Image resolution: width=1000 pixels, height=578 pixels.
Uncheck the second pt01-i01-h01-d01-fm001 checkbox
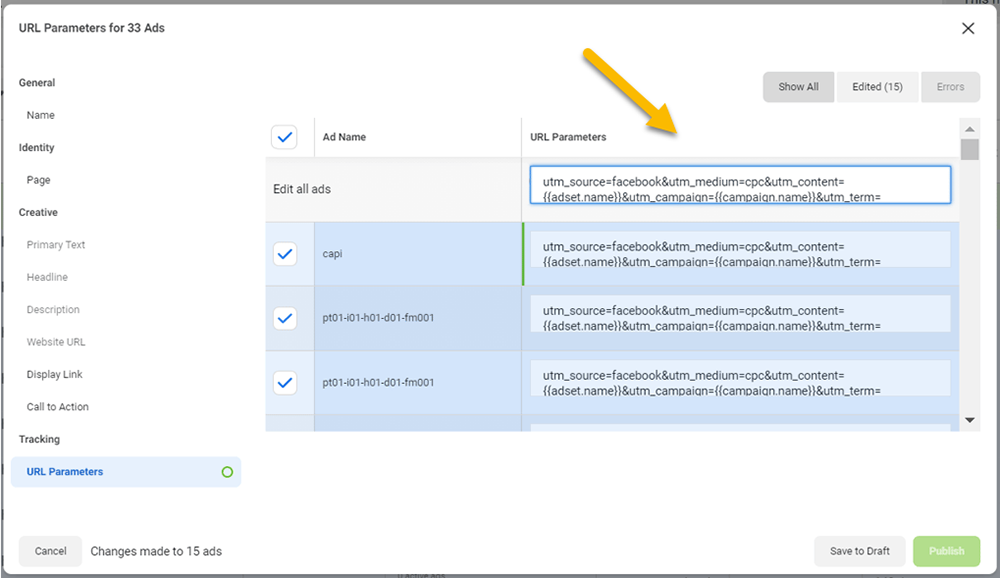[x=285, y=382]
